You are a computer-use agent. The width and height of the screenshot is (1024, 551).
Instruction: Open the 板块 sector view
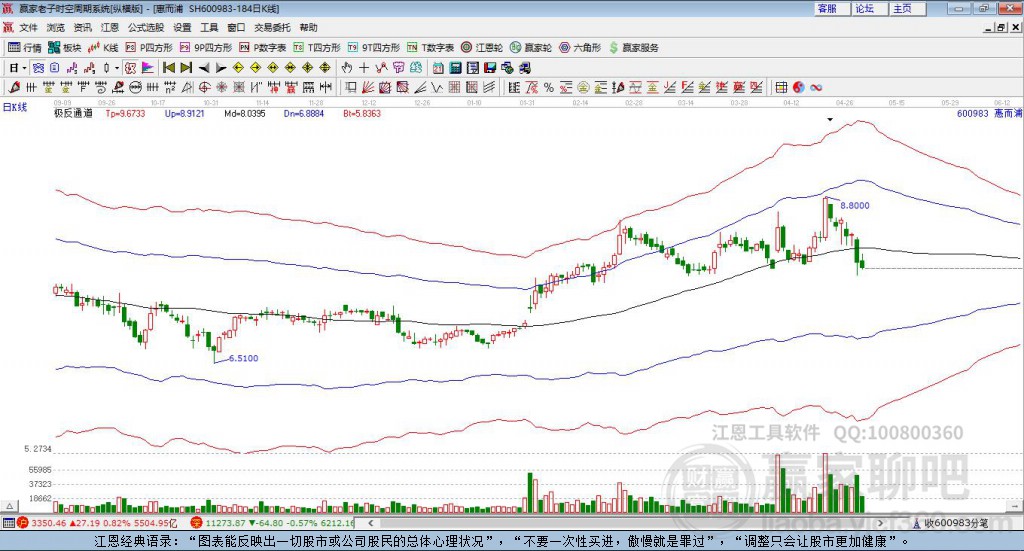coord(65,48)
